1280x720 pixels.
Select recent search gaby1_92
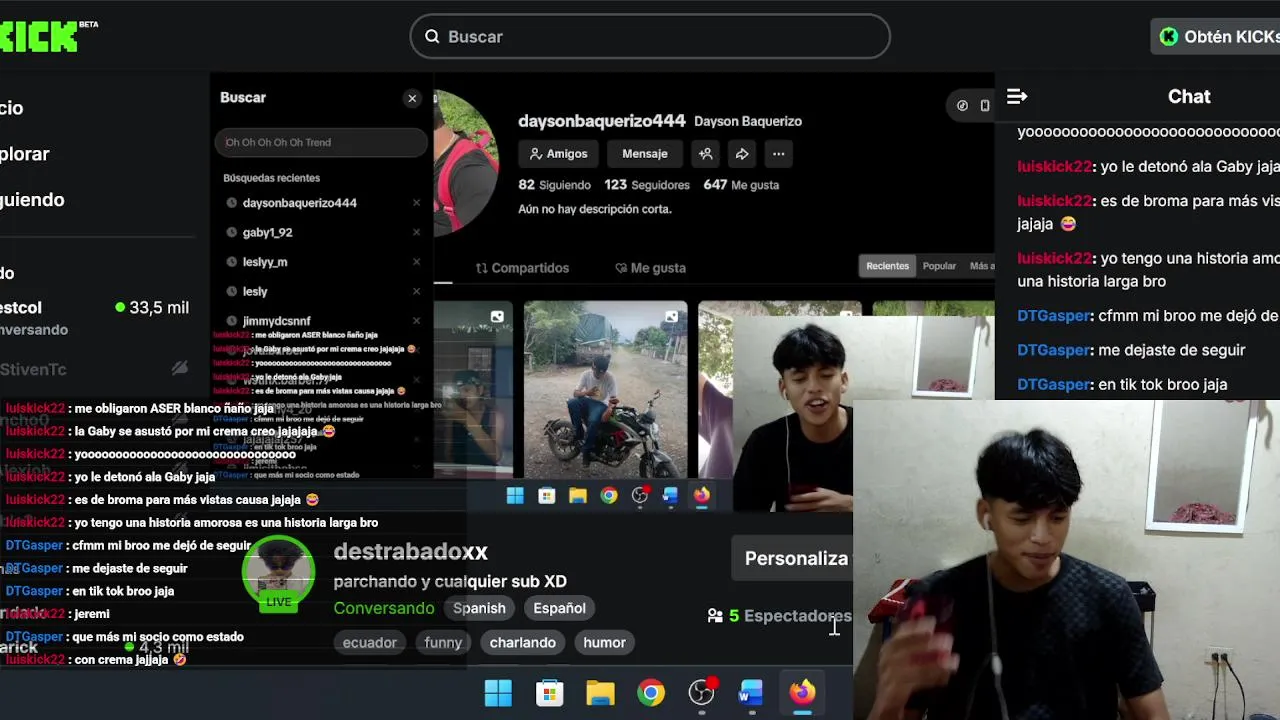tap(267, 232)
